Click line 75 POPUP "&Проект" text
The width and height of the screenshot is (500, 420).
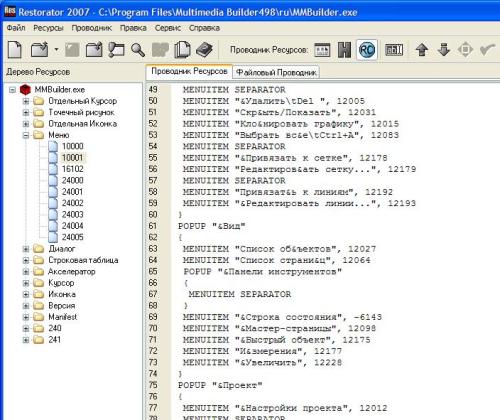pyautogui.click(x=220, y=385)
